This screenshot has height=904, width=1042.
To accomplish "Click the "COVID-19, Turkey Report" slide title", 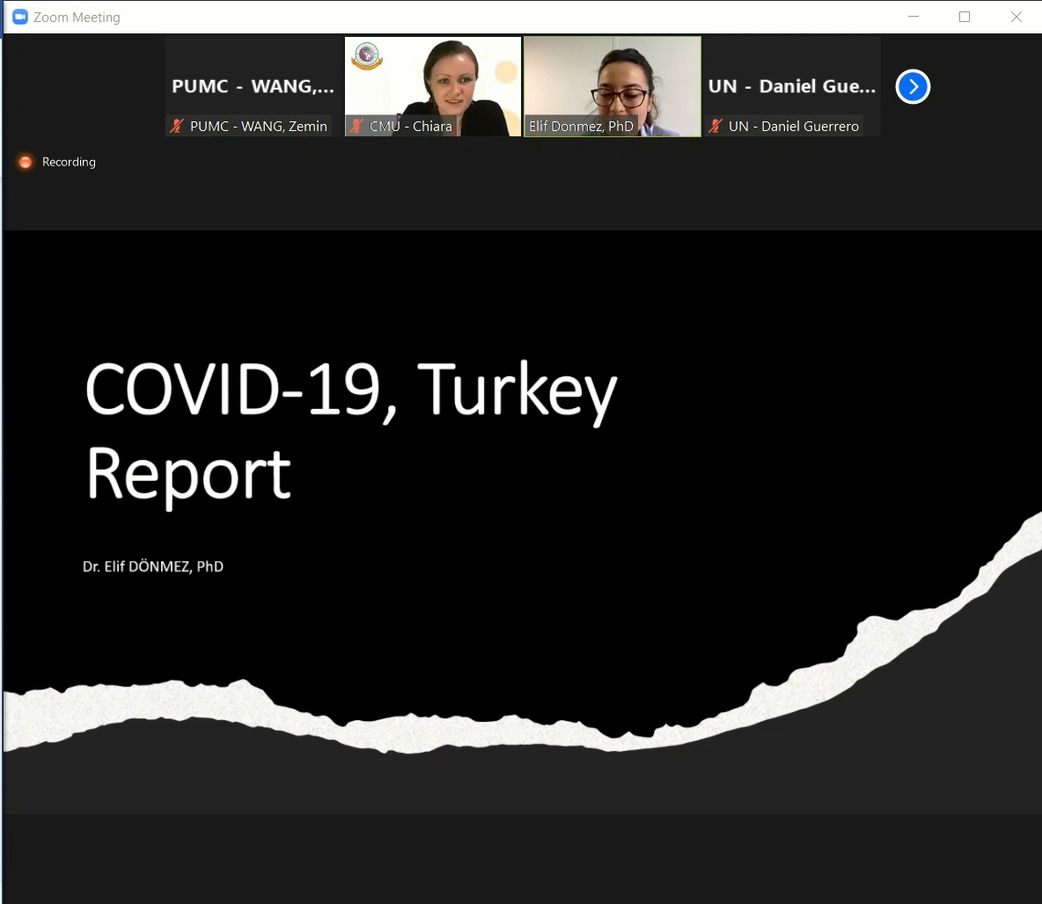I will pos(350,430).
